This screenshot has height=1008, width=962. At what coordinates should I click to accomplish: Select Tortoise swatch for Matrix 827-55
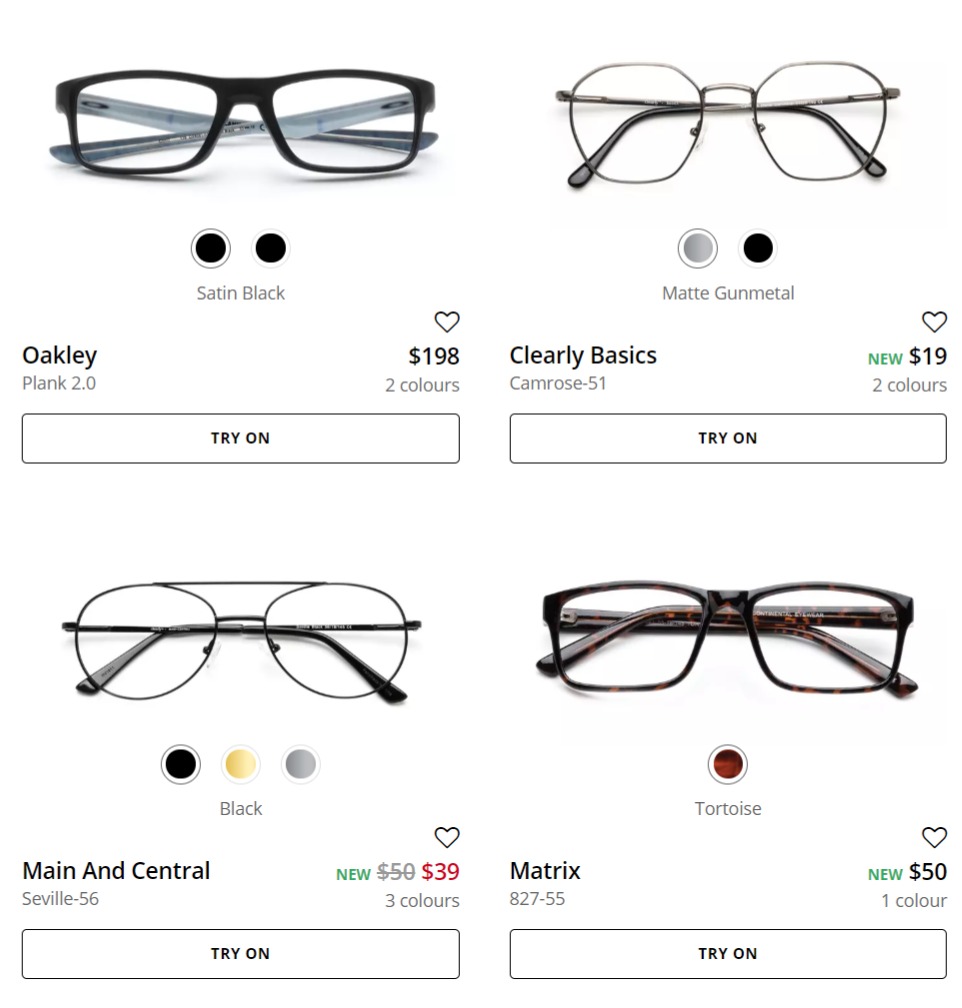tap(728, 764)
